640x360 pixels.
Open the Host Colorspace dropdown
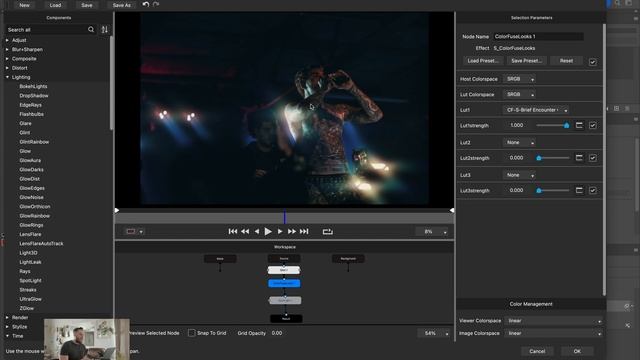tap(519, 79)
